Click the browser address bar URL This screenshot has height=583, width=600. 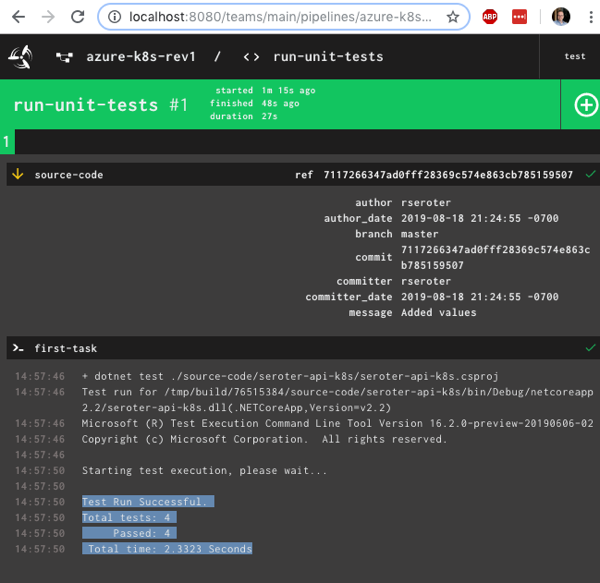click(x=280, y=17)
